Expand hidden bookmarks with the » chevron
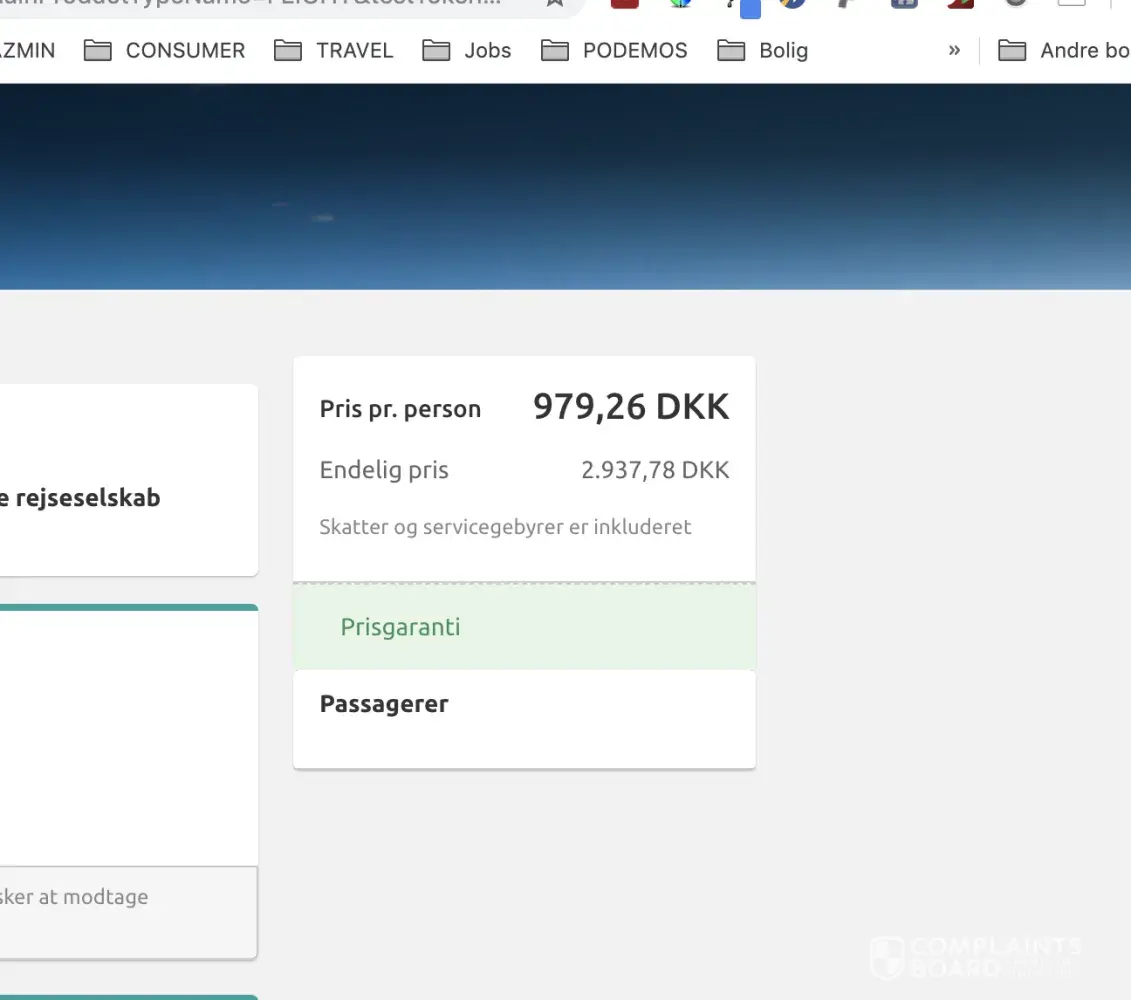Image resolution: width=1131 pixels, height=1000 pixels. coord(954,51)
